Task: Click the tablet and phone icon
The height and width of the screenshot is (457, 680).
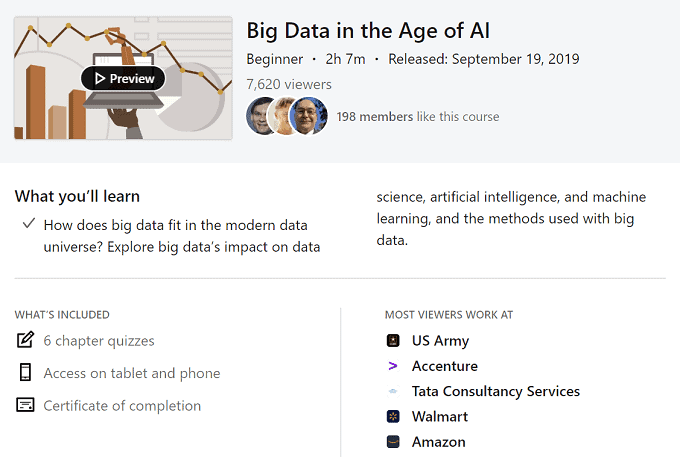Action: pyautogui.click(x=25, y=373)
